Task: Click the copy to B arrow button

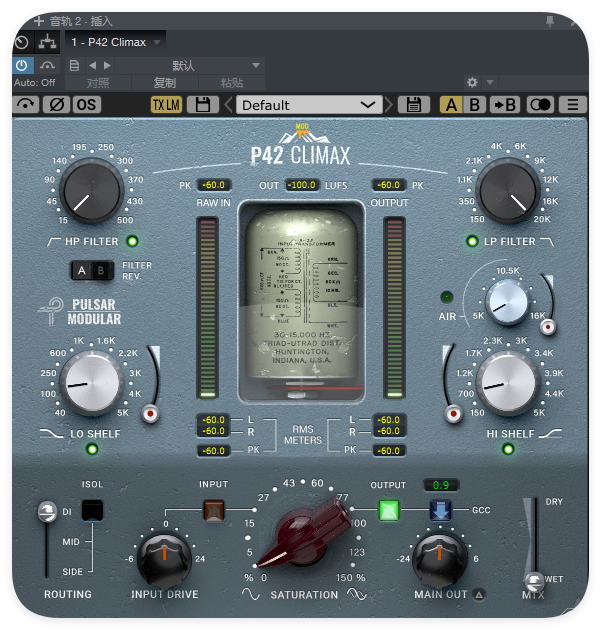Action: [x=505, y=105]
